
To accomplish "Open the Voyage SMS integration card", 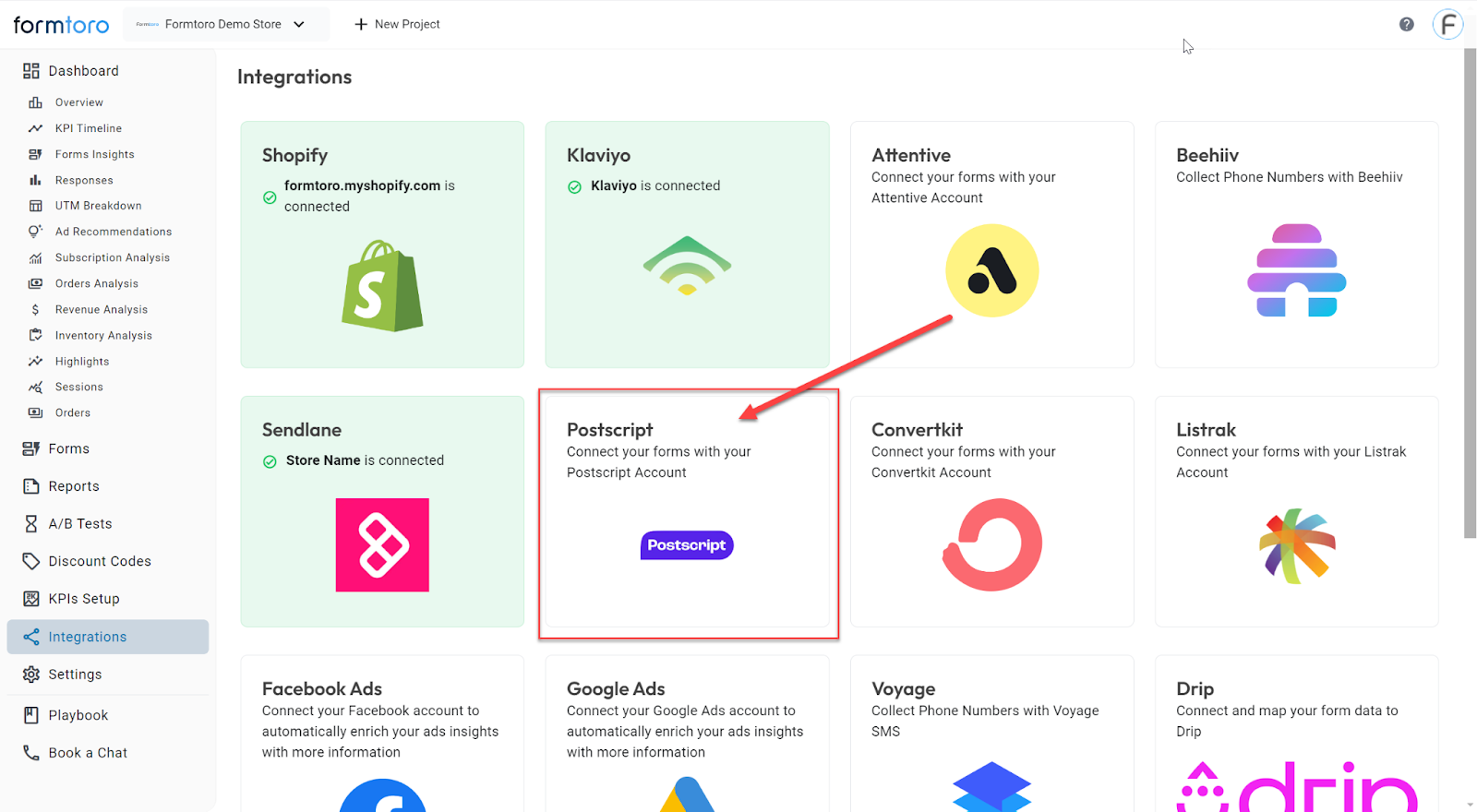I will click(992, 734).
